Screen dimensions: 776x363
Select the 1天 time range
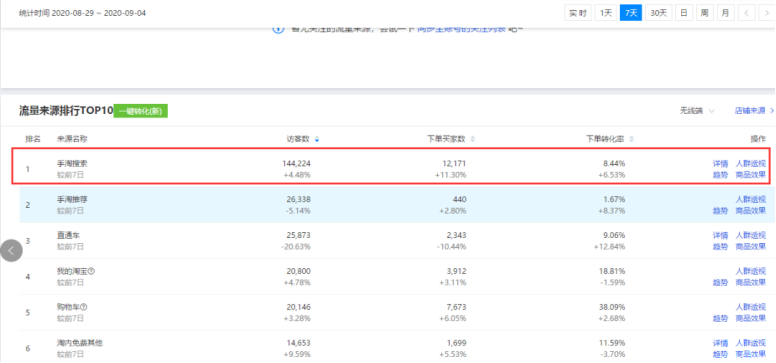pyautogui.click(x=606, y=13)
